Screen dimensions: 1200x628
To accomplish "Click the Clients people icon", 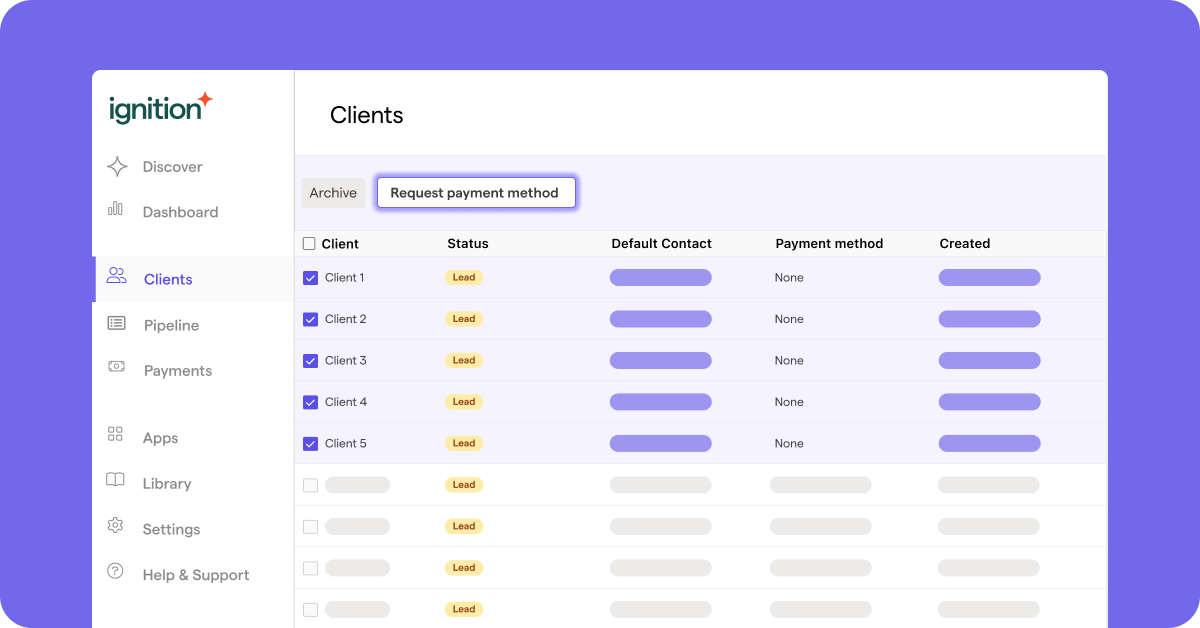I will pos(115,279).
